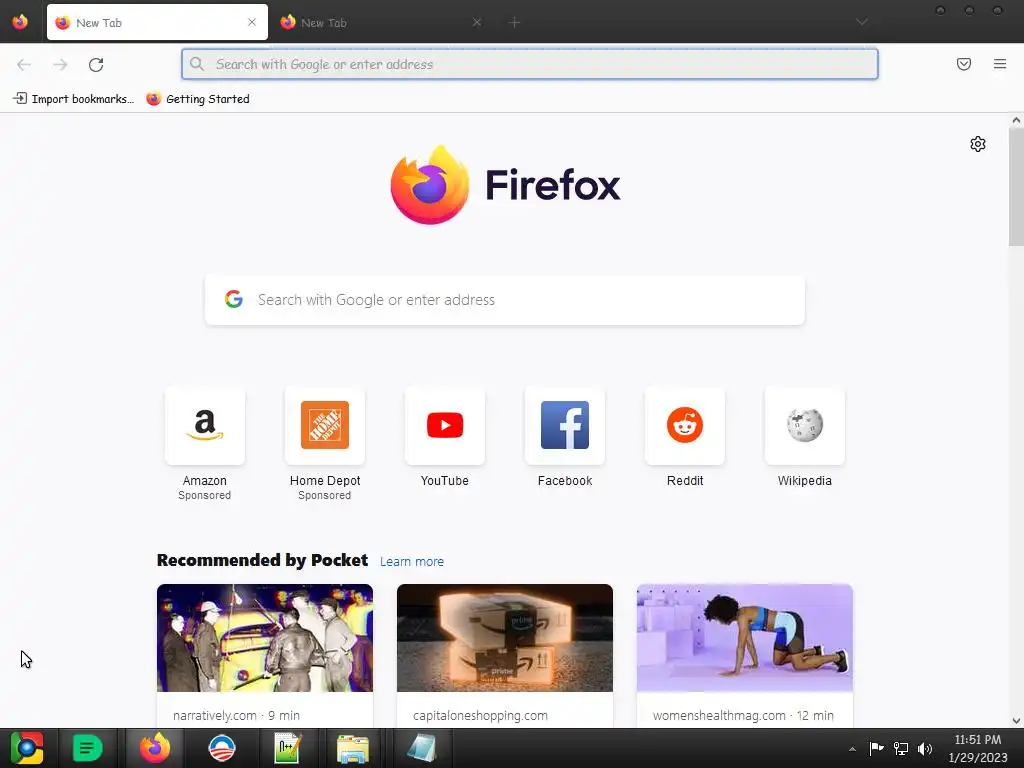Viewport: 1024px width, 768px height.
Task: Click the 'narratively.com · 9 min' text
Action: pyautogui.click(x=236, y=716)
